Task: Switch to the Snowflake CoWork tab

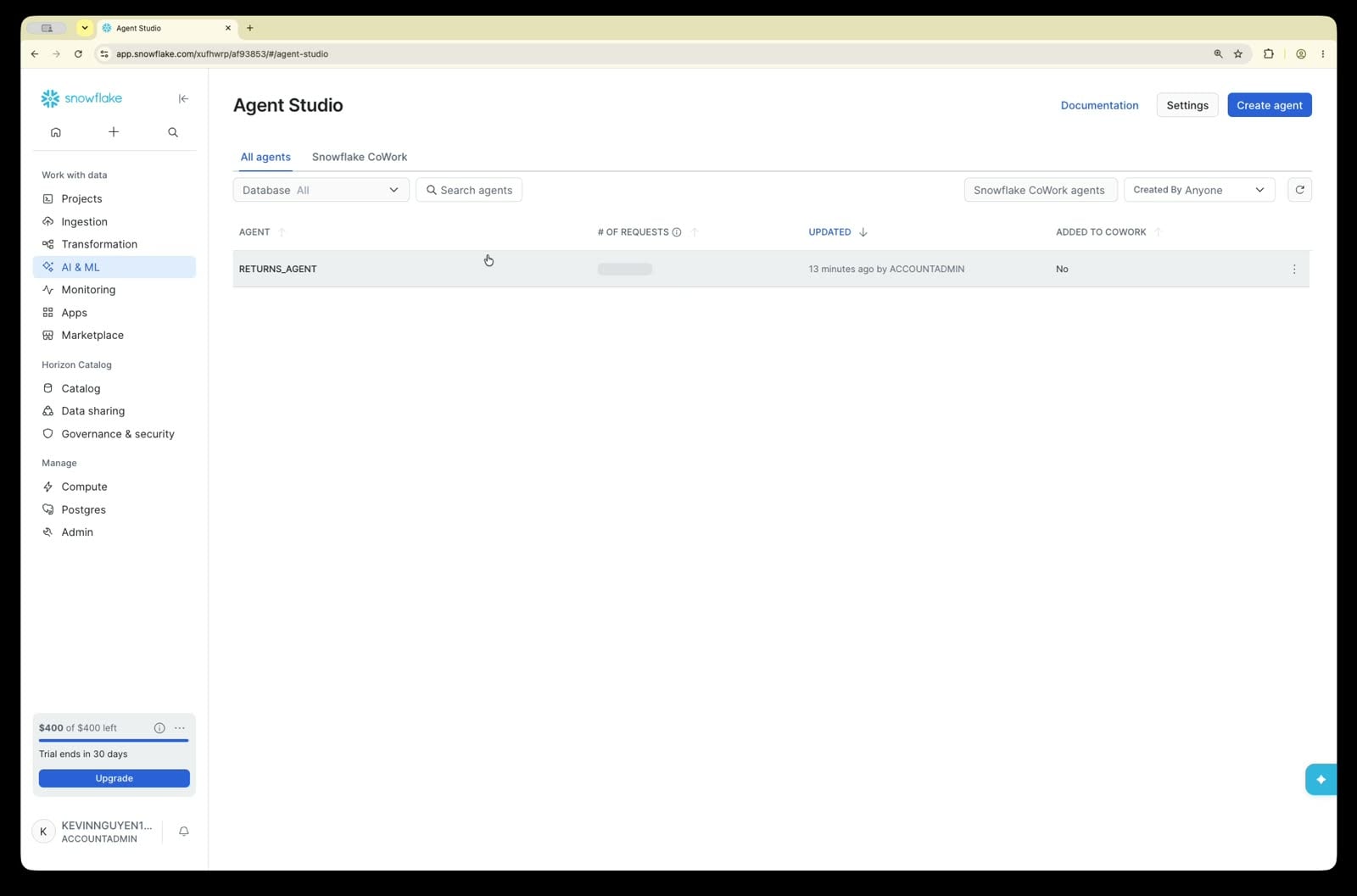Action: coord(360,157)
